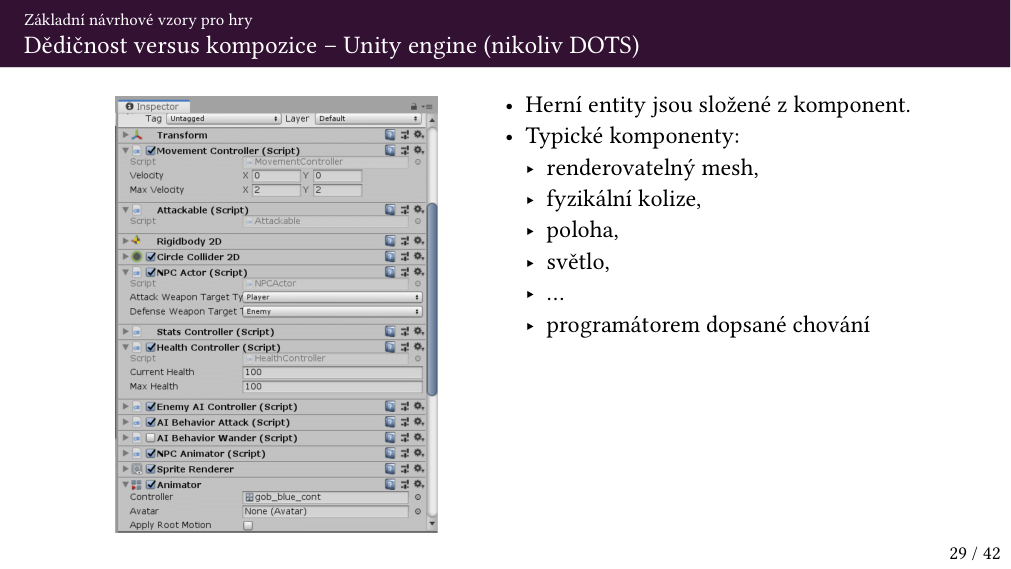Collapse the Attackable script foldout

pyautogui.click(x=126, y=210)
